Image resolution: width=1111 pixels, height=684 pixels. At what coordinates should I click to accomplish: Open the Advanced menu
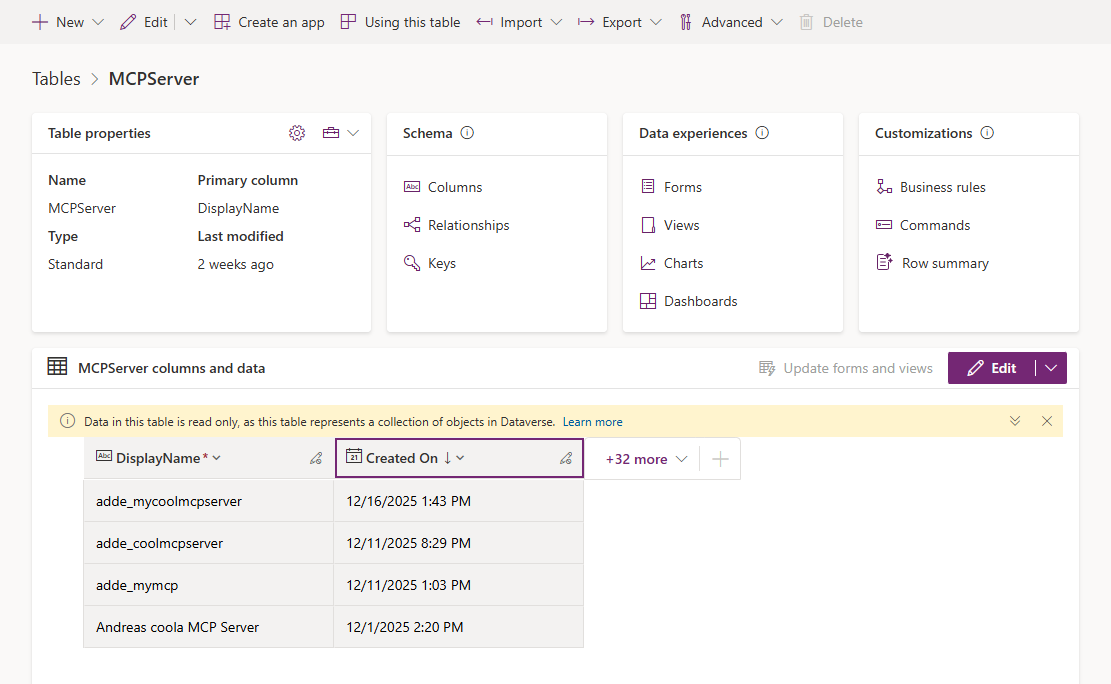pyautogui.click(x=731, y=22)
